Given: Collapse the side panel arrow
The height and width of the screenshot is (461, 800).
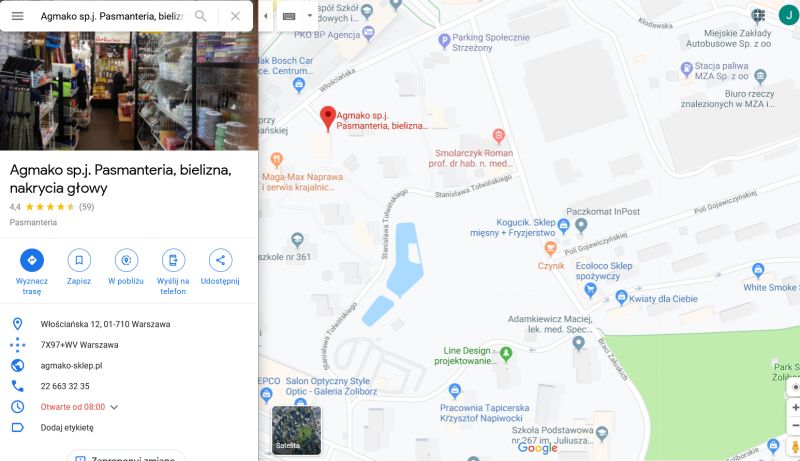Looking at the screenshot, I should pyautogui.click(x=265, y=16).
